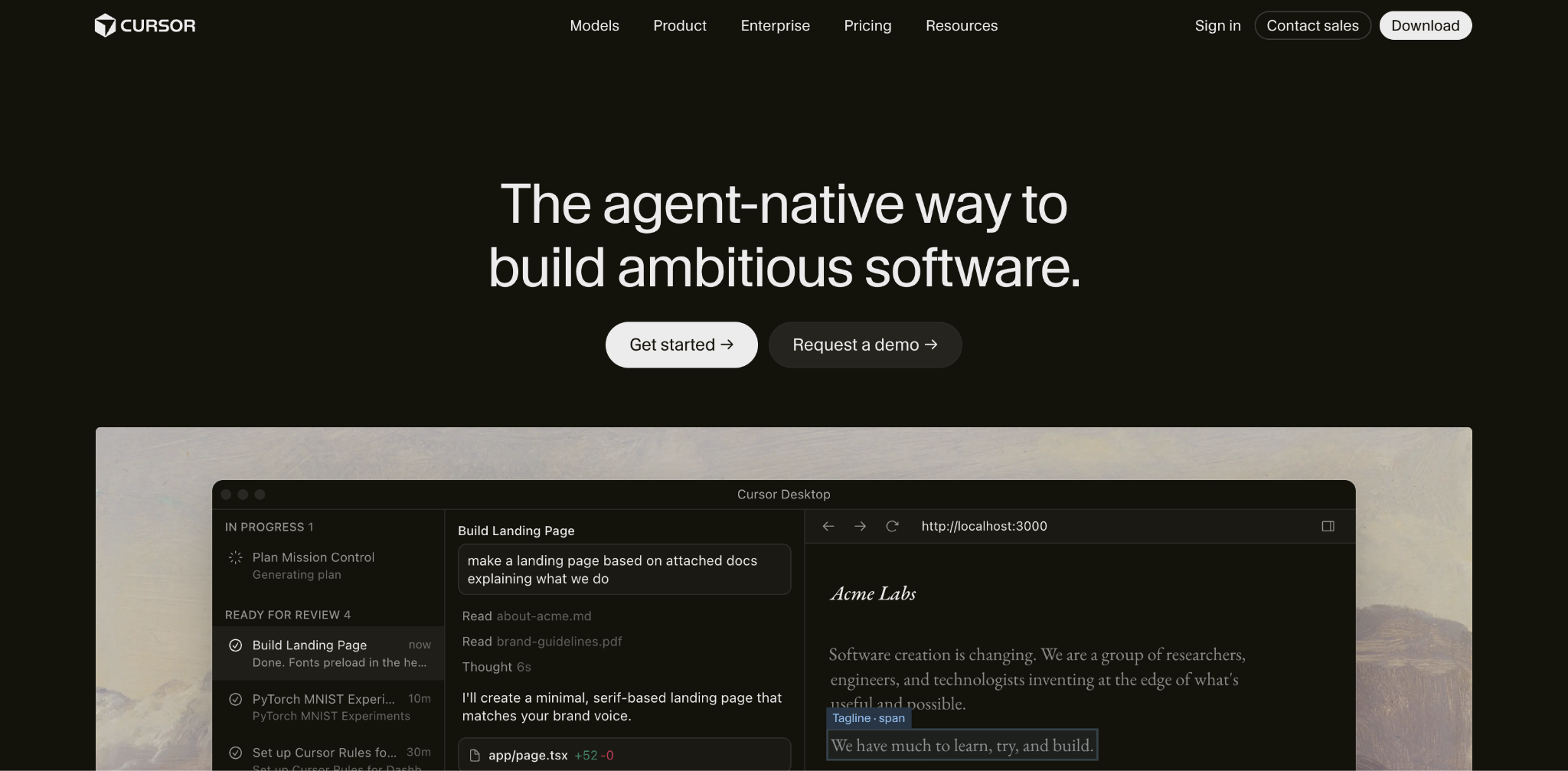
Task: Click the Cursor logo in header
Action: (145, 25)
